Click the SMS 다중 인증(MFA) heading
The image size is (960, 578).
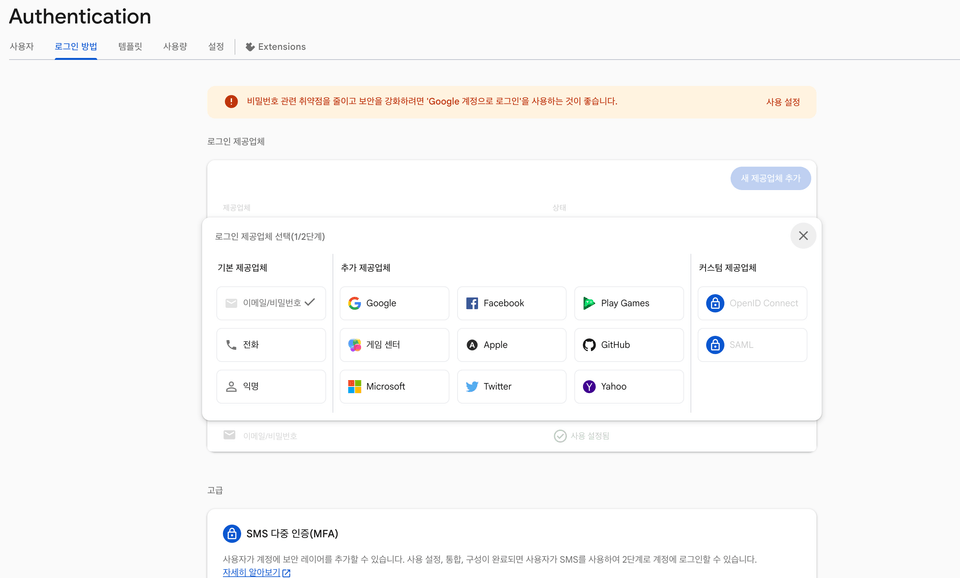pyautogui.click(x=292, y=533)
